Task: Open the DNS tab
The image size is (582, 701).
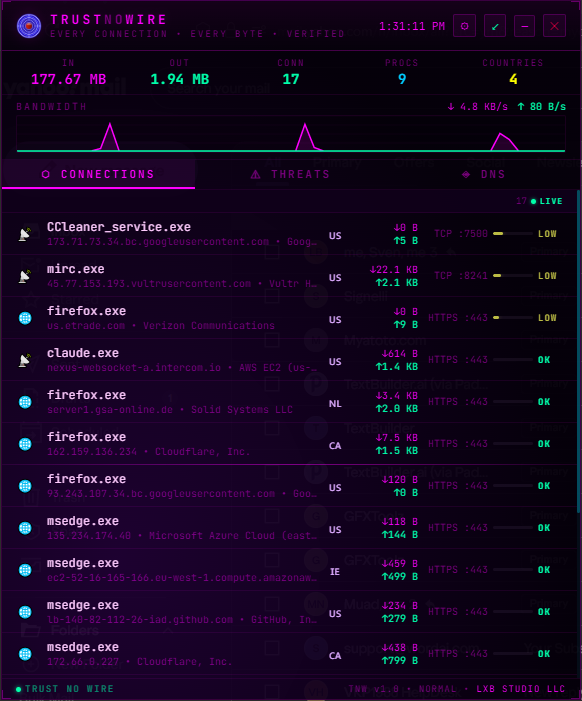Action: tap(484, 174)
